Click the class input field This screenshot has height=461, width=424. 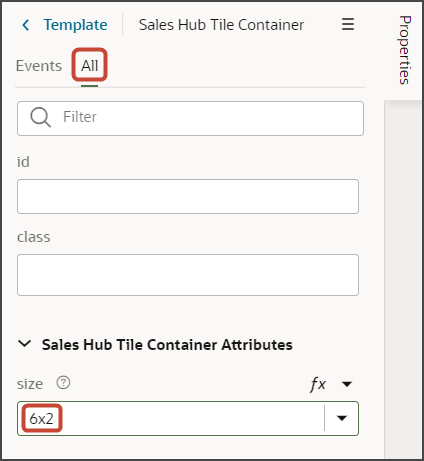coord(188,275)
